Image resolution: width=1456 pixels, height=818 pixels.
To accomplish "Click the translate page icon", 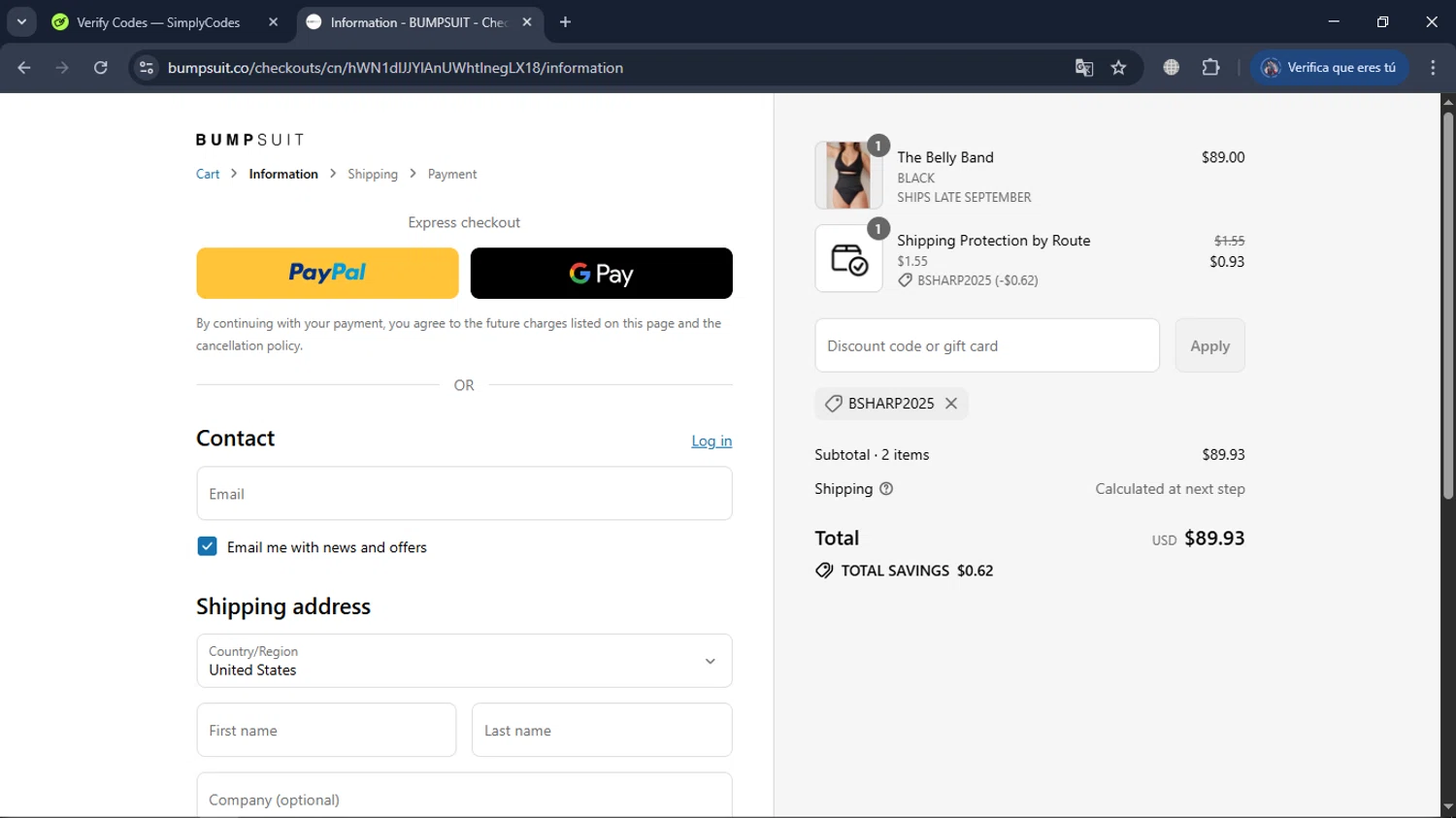I will point(1084,68).
